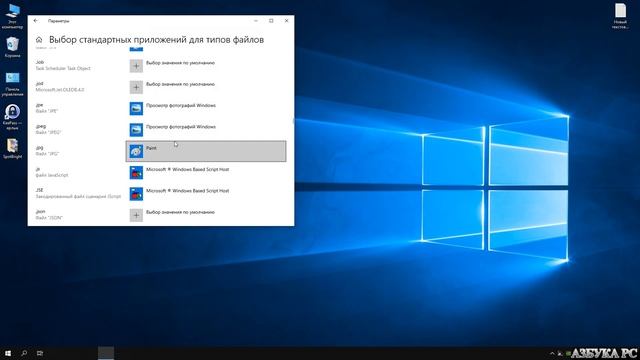Click the plus icon in the .json row
This screenshot has width=640, height=360.
(x=136, y=215)
